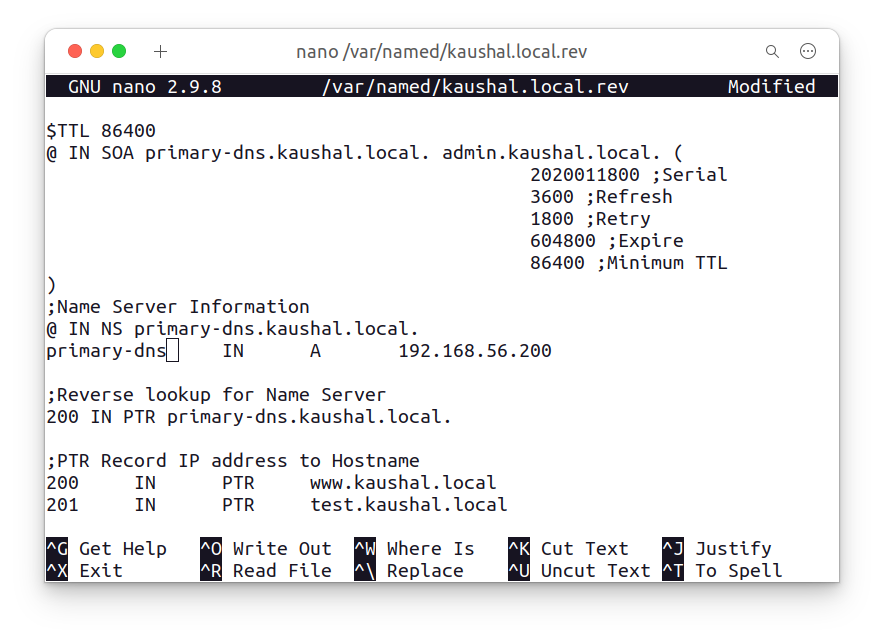The image size is (884, 643).
Task: Click the Replace shortcut label
Action: point(424,570)
